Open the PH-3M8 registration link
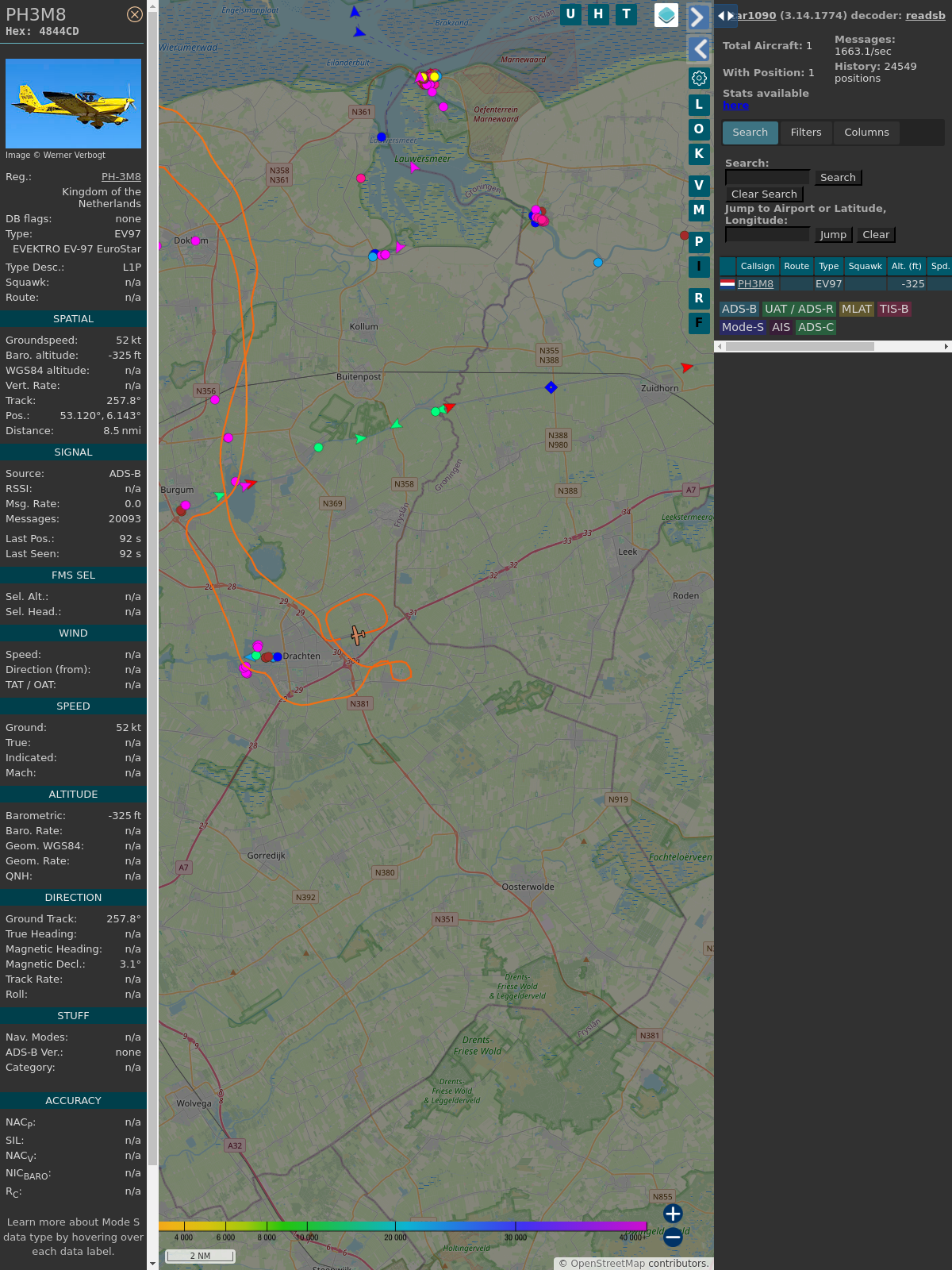 [x=121, y=177]
